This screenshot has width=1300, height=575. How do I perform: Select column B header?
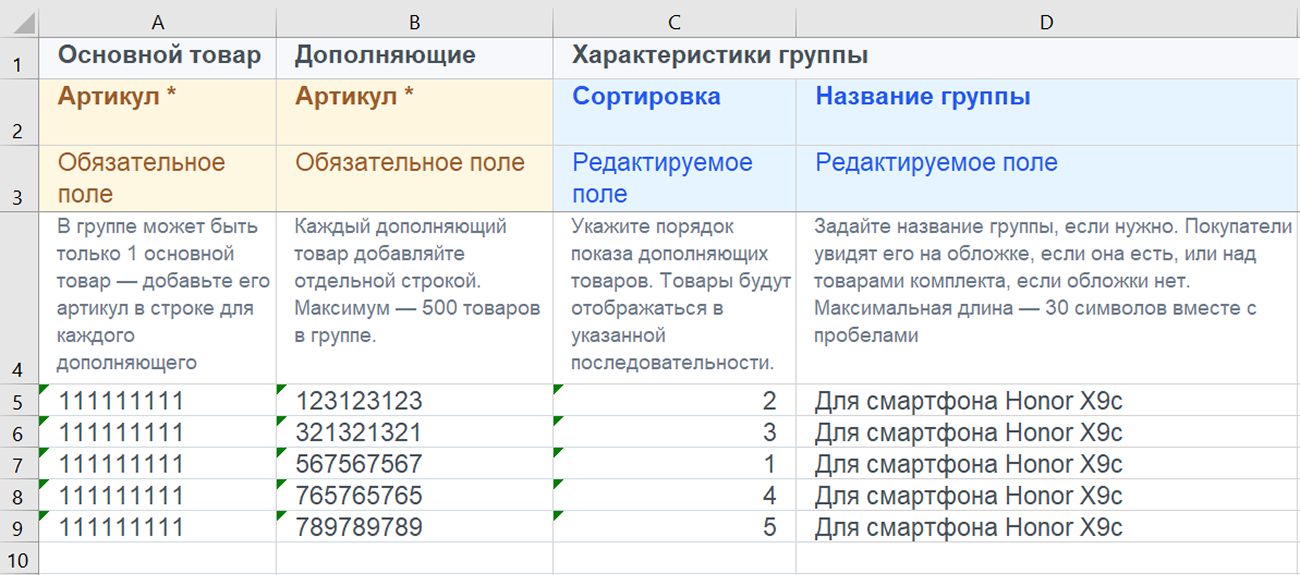tap(414, 22)
